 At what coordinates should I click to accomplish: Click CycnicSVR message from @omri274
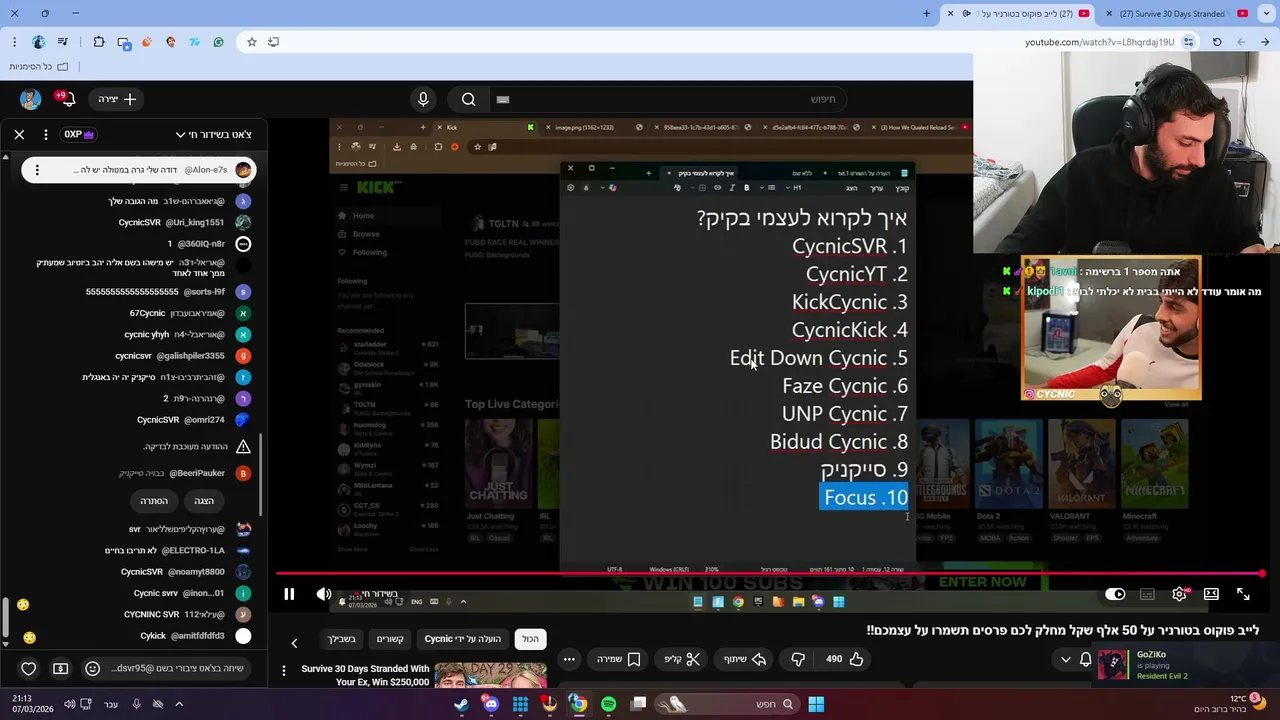158,420
